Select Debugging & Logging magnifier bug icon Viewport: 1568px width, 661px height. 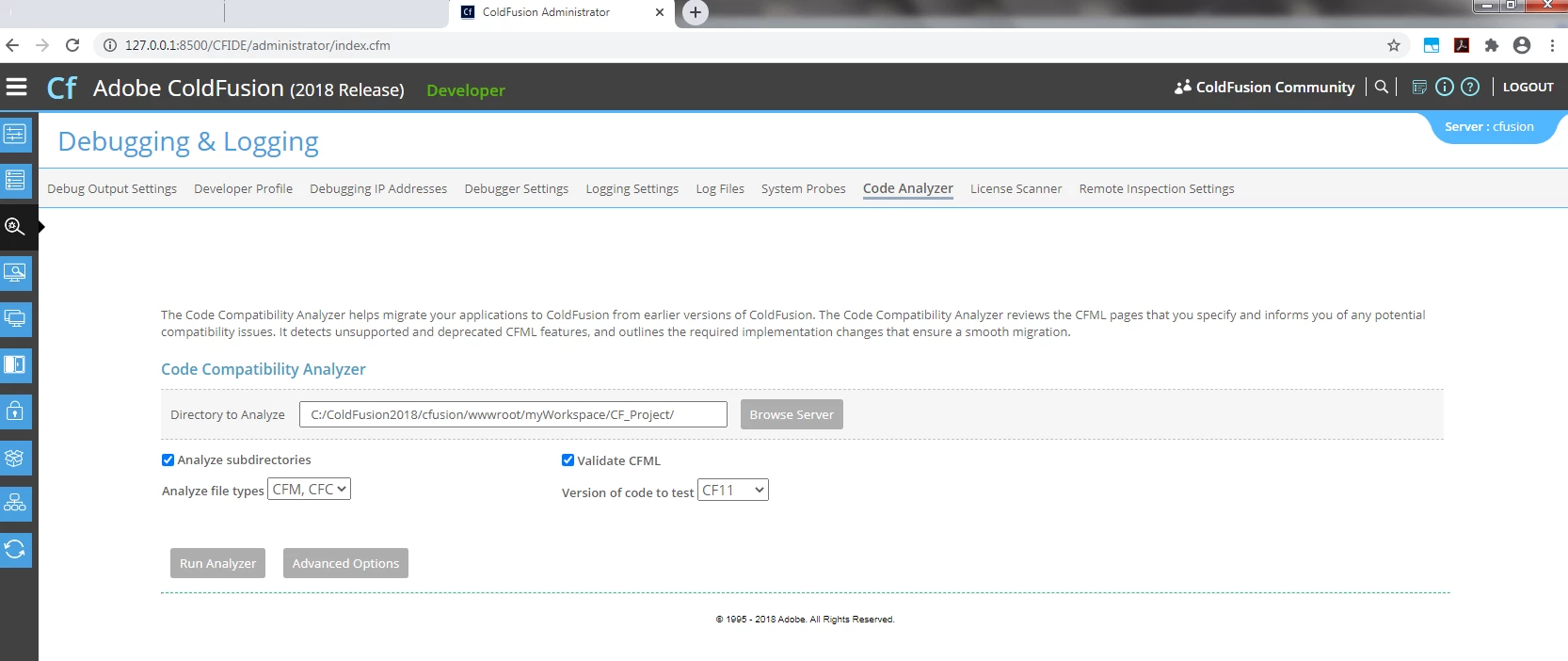(15, 227)
